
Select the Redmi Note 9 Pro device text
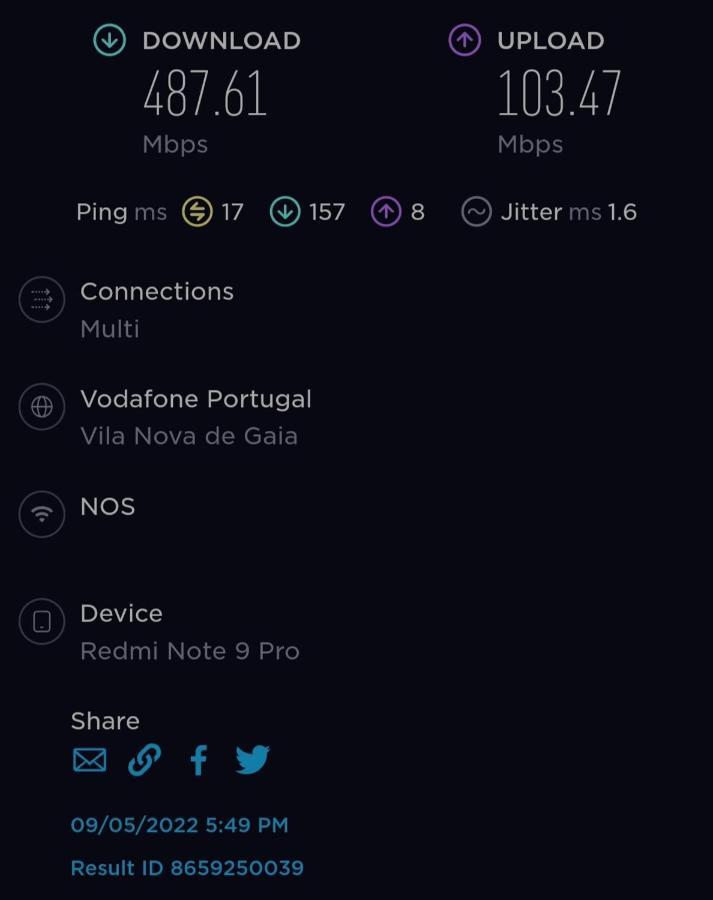(190, 651)
